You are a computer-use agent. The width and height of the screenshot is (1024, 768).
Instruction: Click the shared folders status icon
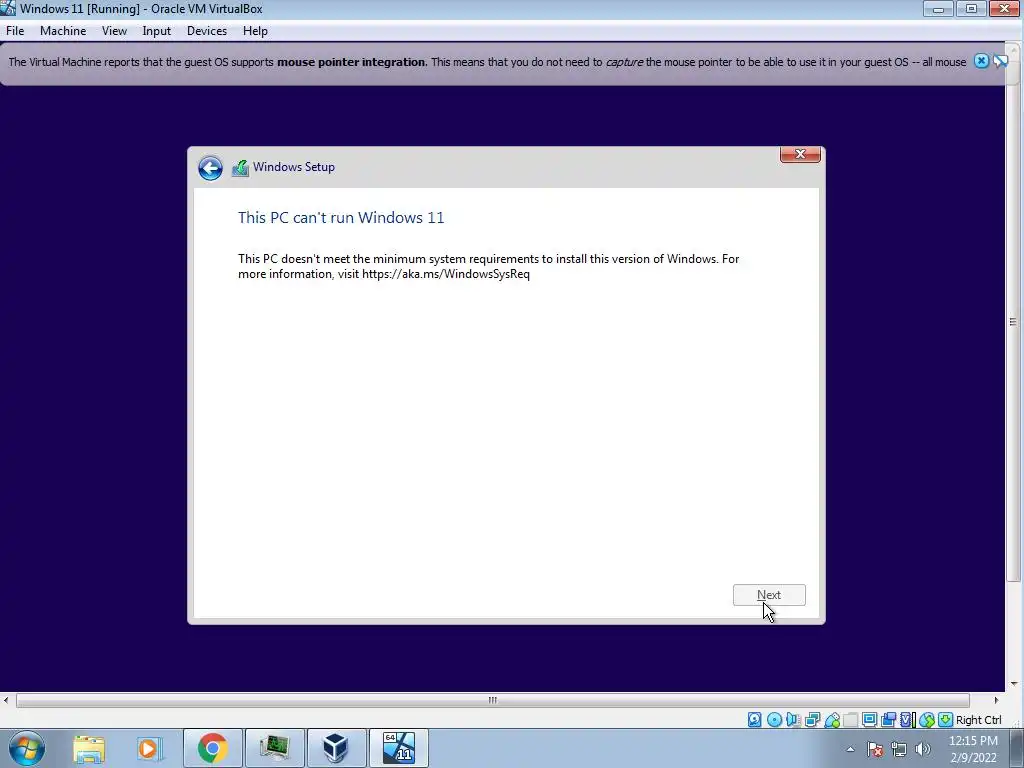[x=850, y=720]
